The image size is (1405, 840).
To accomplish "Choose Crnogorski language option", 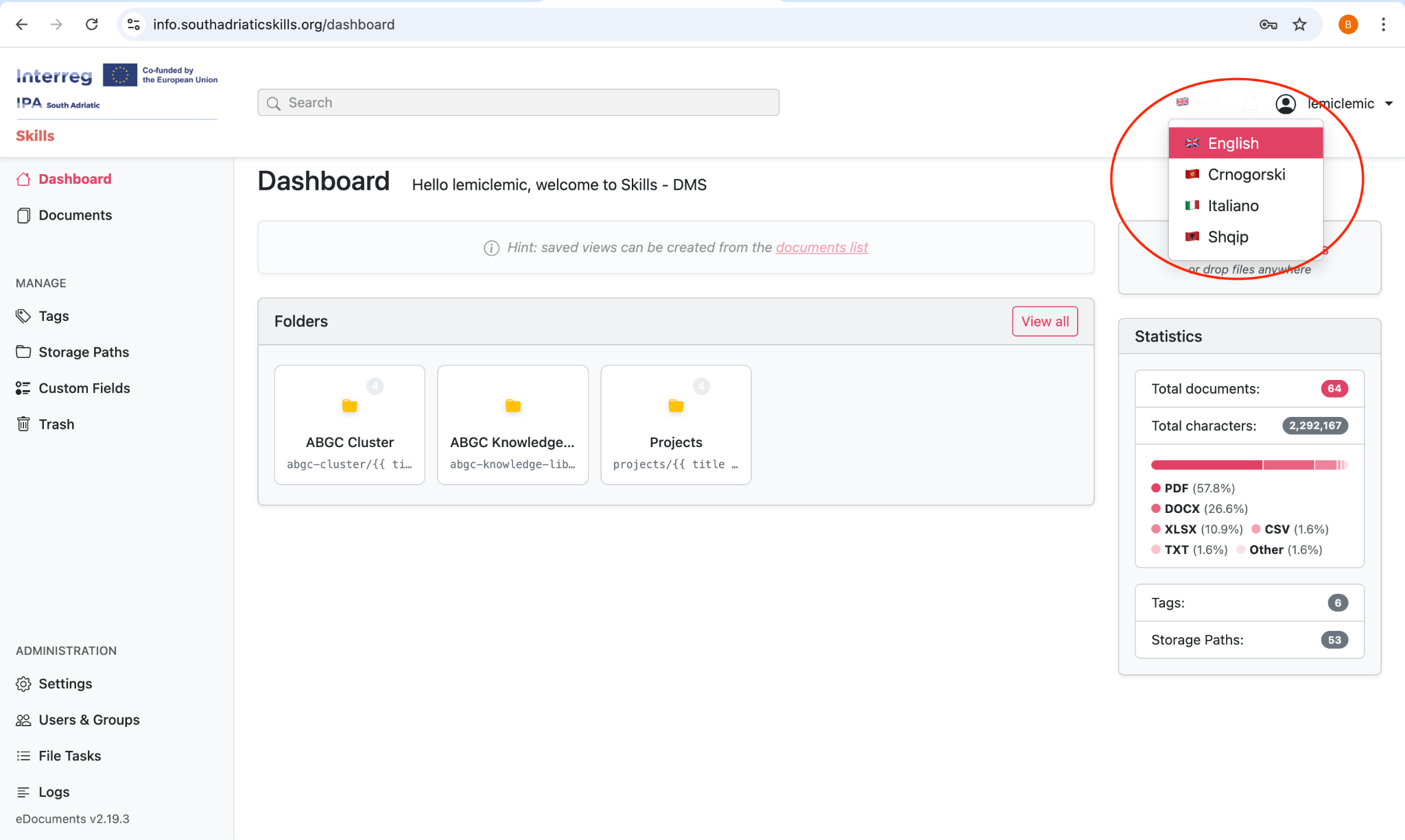I will 1247,174.
